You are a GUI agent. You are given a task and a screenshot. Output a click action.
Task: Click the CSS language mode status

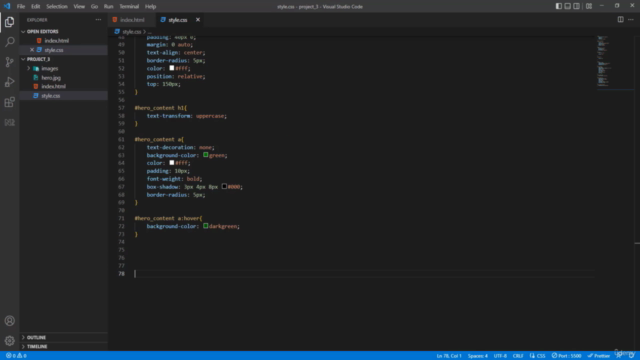tap(538, 356)
